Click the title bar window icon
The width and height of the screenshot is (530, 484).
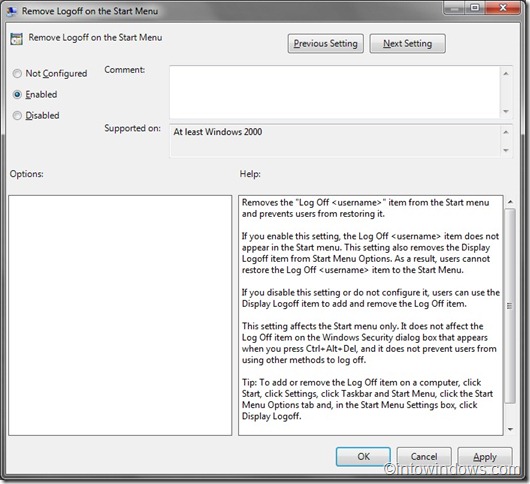coord(11,11)
